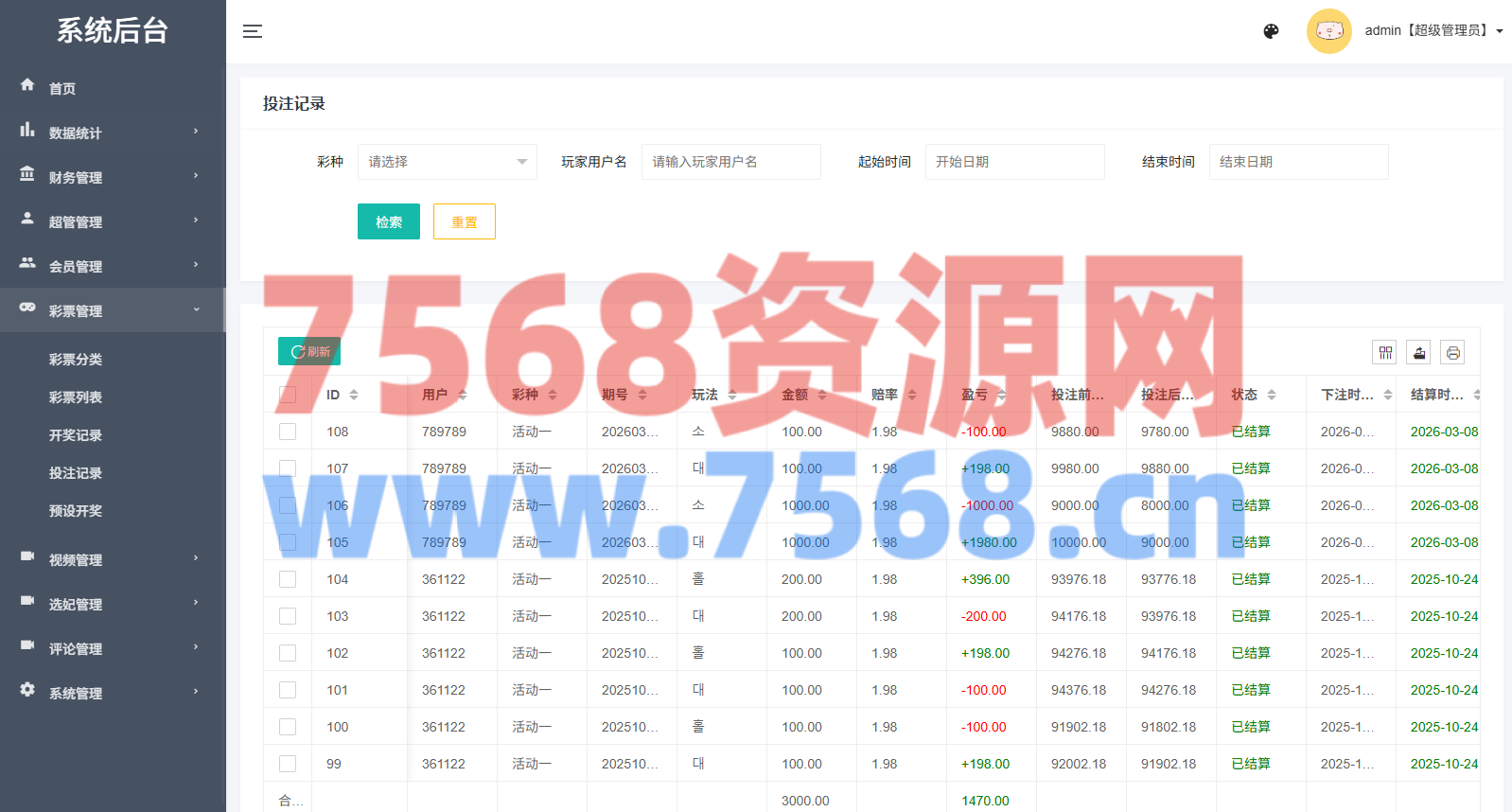Open the color theme palette icon
This screenshot has width=1512, height=812.
(x=1271, y=31)
